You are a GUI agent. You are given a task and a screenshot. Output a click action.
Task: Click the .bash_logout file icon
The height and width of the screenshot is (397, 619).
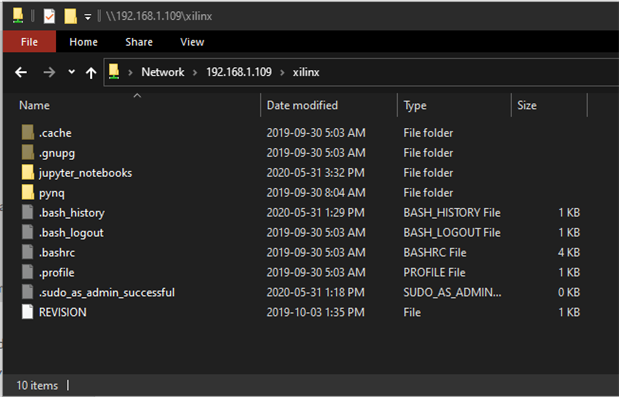28,232
